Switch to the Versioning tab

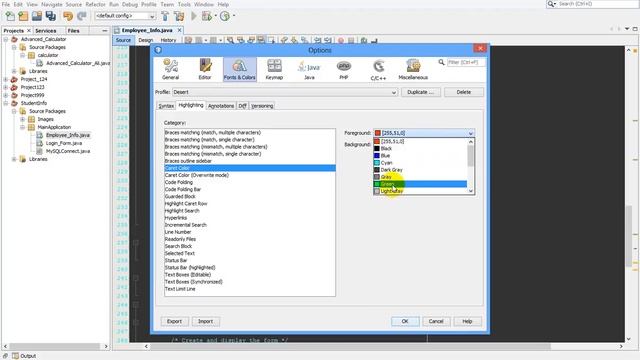262,106
